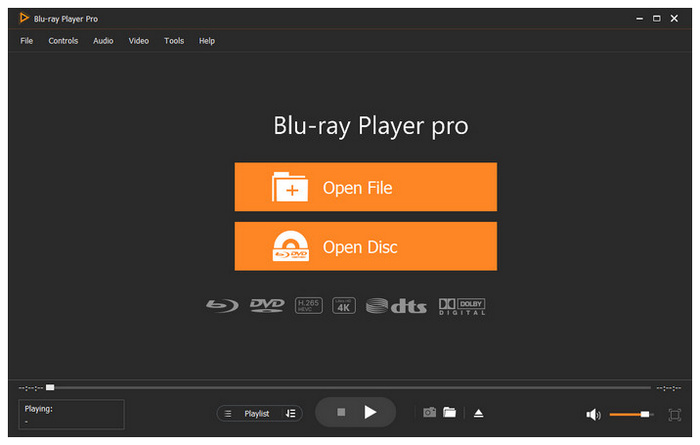This screenshot has height=445, width=700.
Task: Show the Playlist panel
Action: [x=257, y=414]
